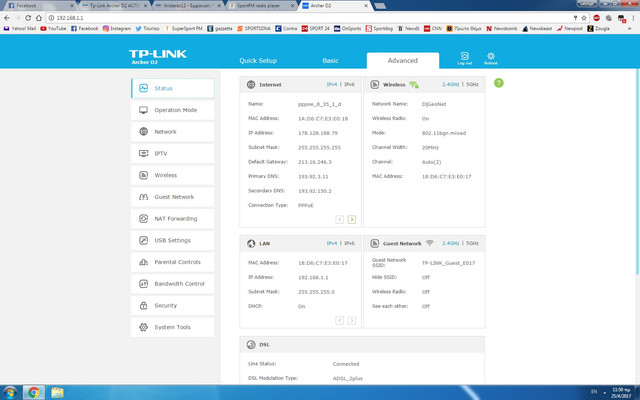This screenshot has width=640, height=400.
Task: Click the Guest Network wifi signal icon
Action: 429,243
